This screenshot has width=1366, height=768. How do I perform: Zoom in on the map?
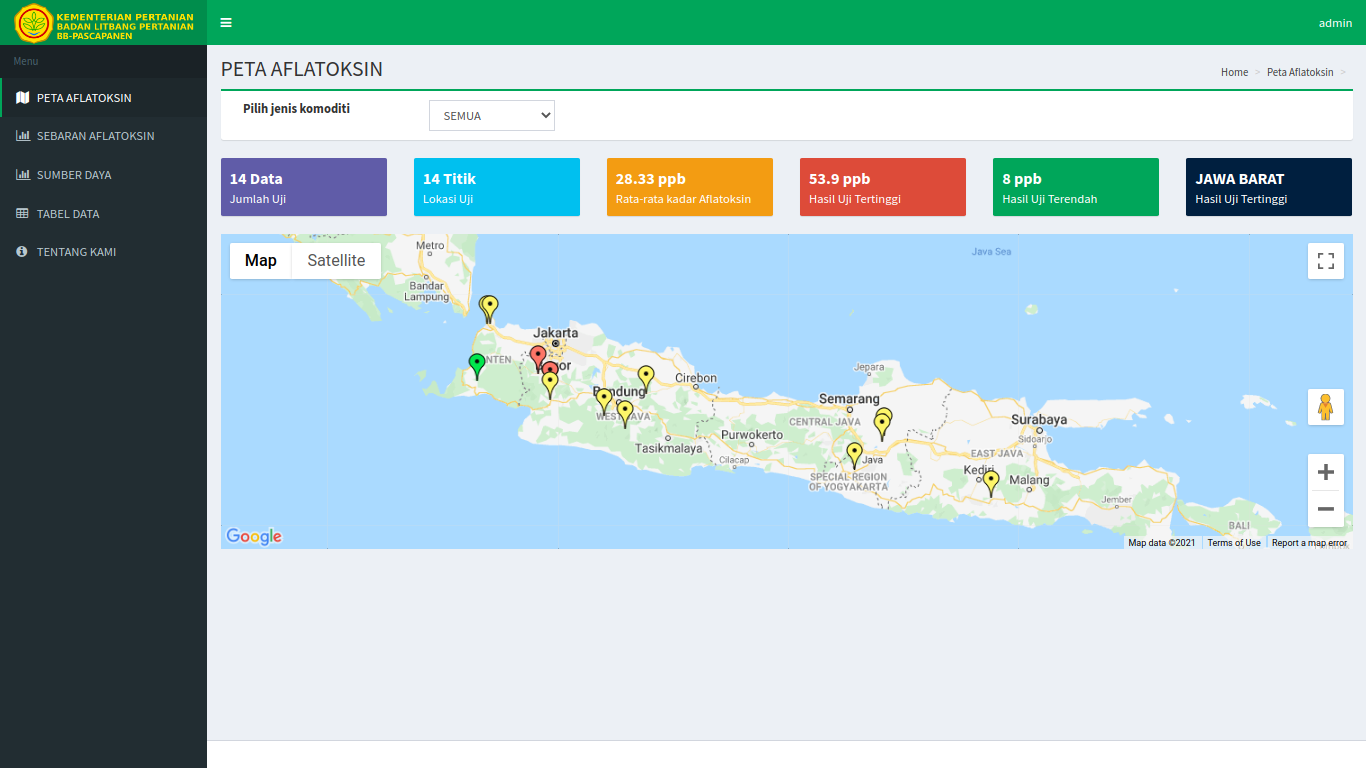1326,472
